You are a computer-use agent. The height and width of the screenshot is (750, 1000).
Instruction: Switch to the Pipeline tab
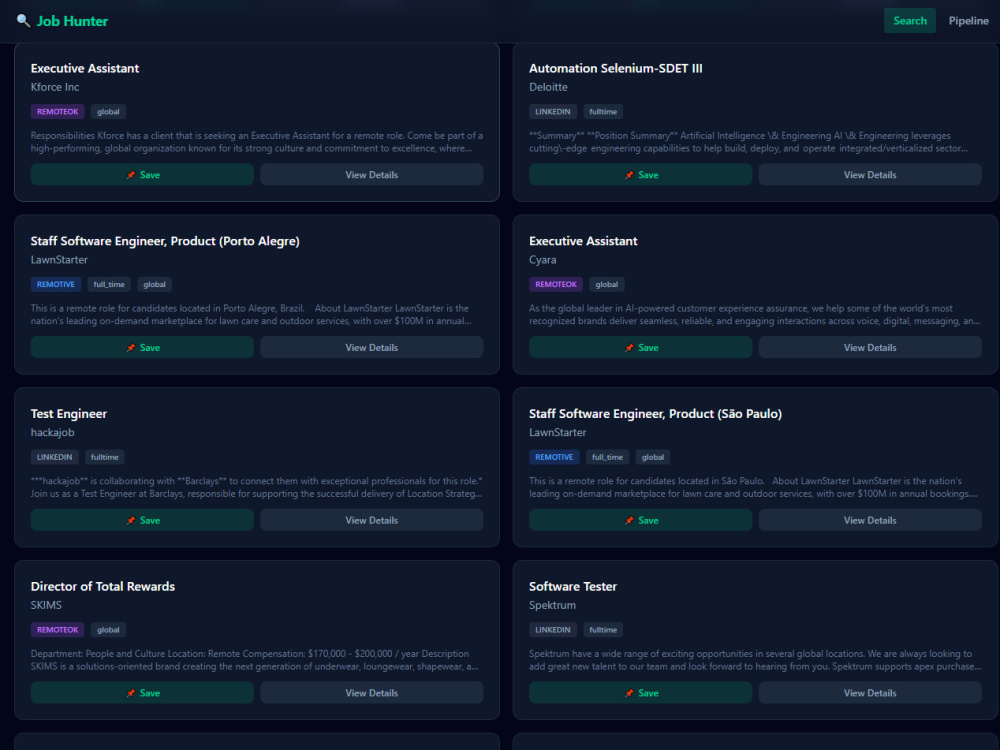(968, 20)
